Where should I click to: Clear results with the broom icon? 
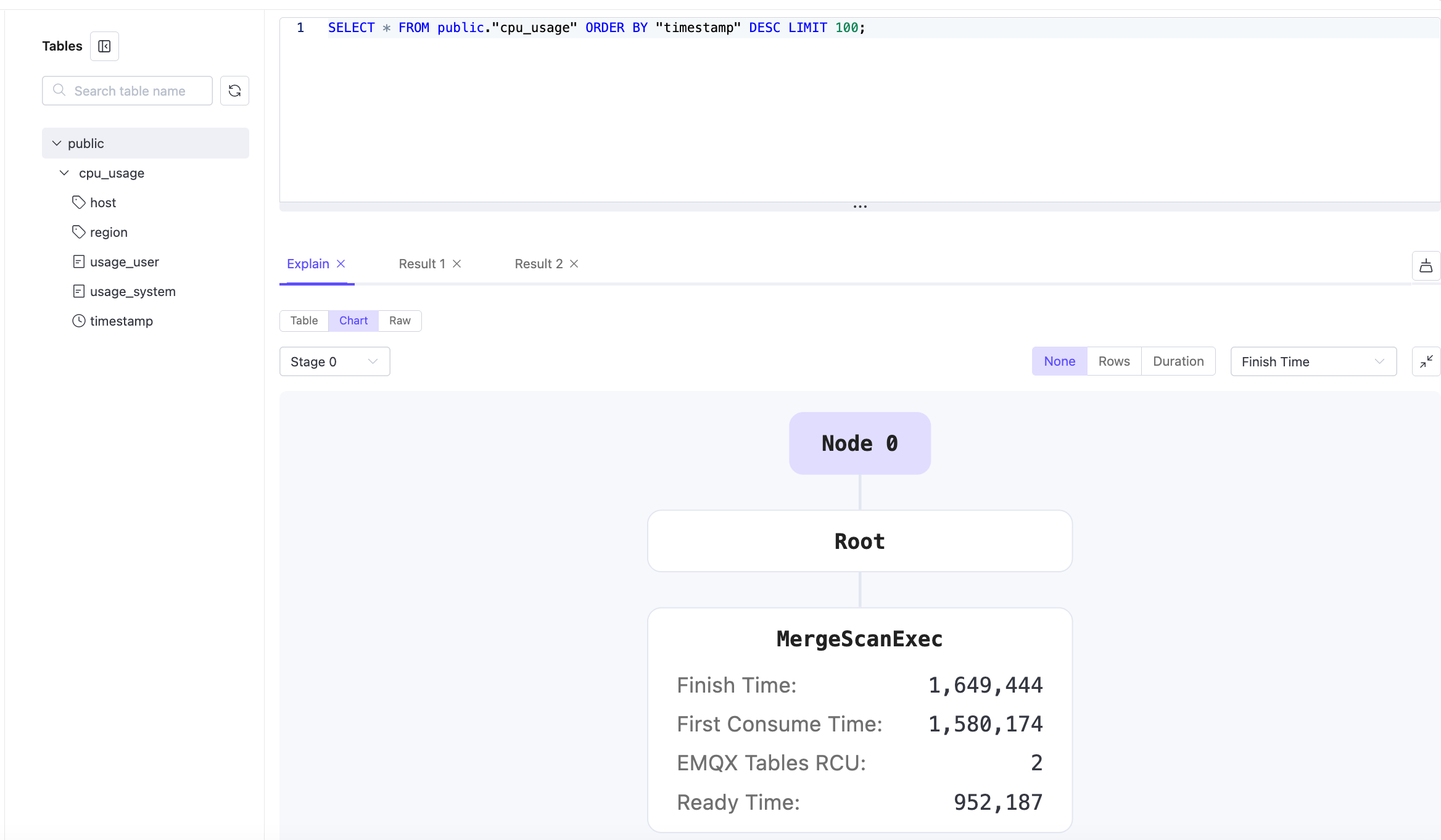pyautogui.click(x=1426, y=266)
